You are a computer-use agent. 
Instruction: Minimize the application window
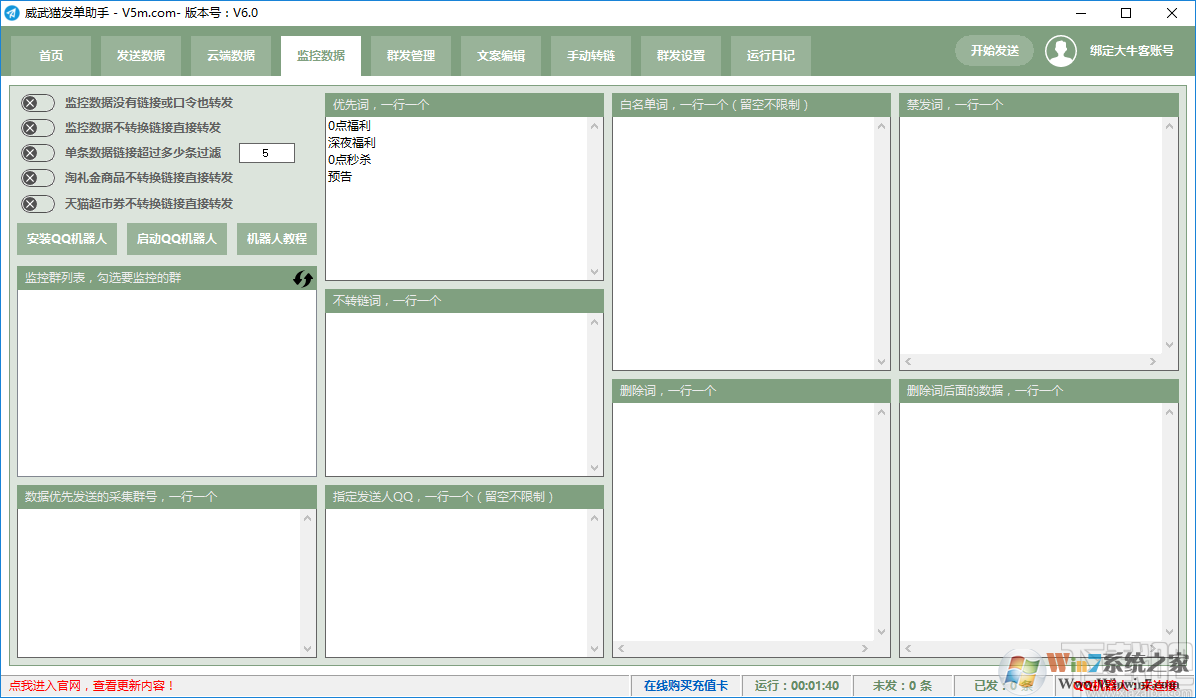1080,13
